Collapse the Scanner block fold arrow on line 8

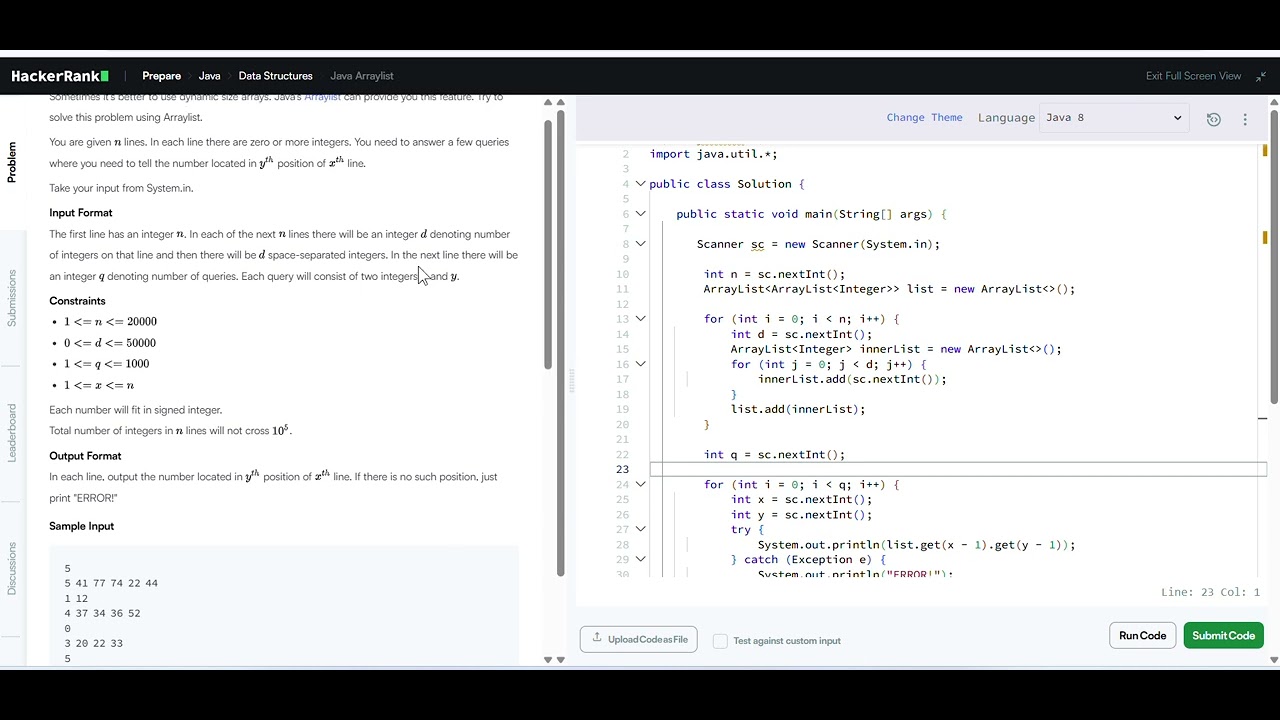(640, 244)
